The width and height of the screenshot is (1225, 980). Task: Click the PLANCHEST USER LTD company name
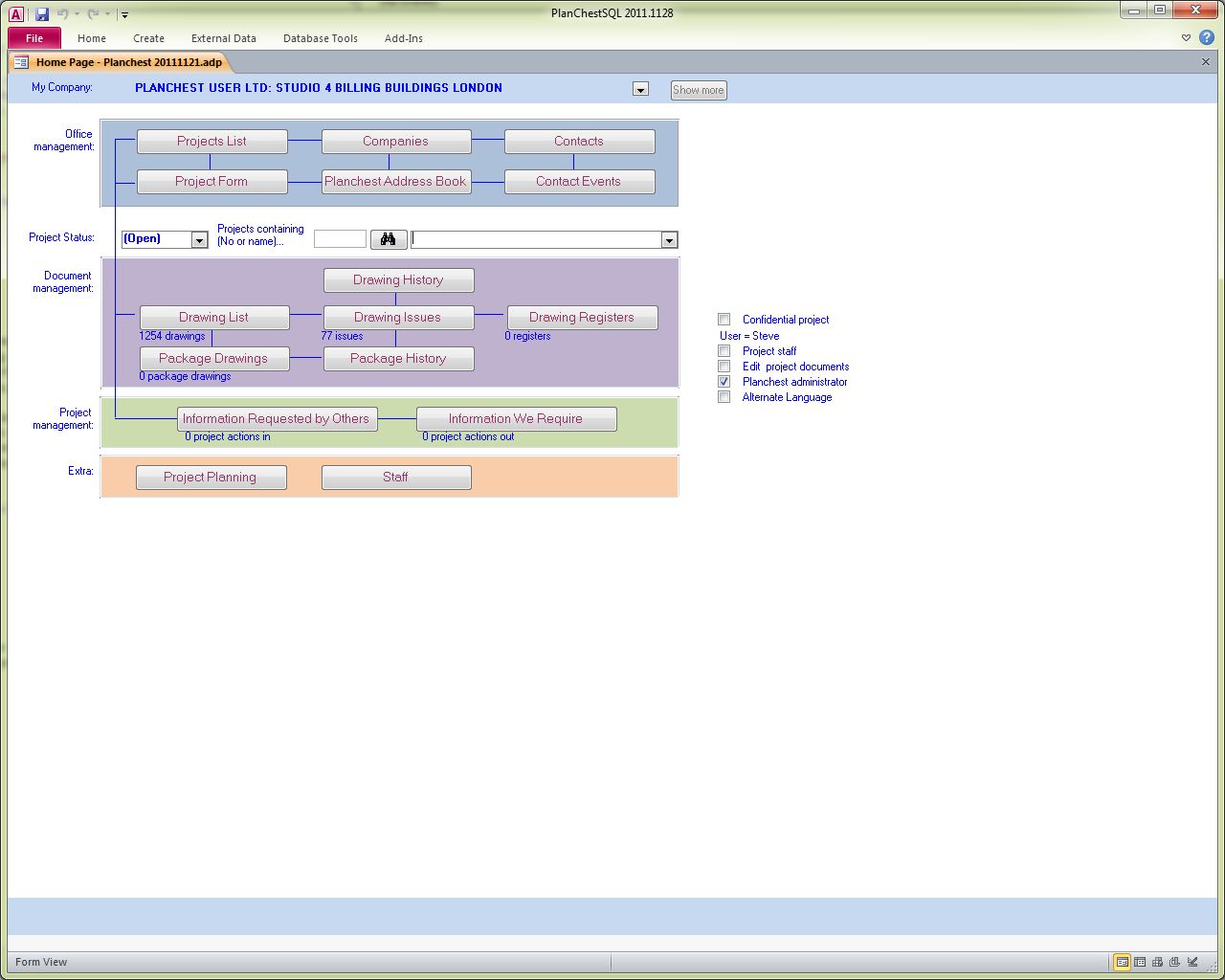319,88
